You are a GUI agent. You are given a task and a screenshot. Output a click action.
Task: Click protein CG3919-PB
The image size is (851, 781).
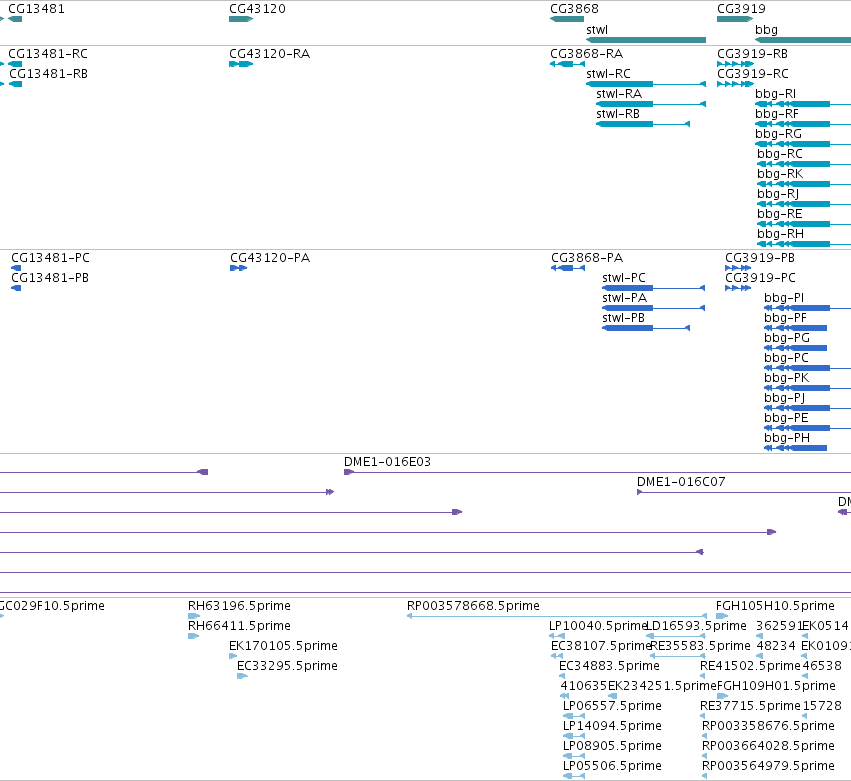738,268
